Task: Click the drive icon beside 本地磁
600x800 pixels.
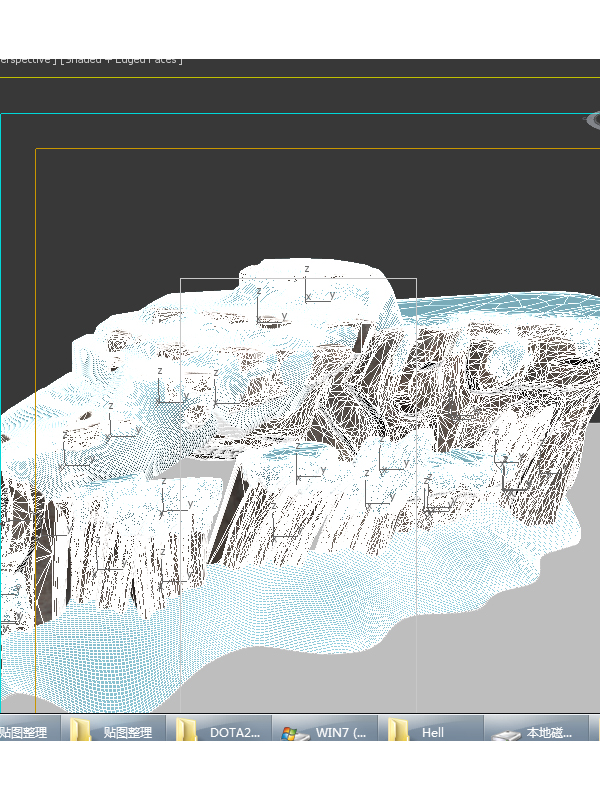Action: [507, 732]
